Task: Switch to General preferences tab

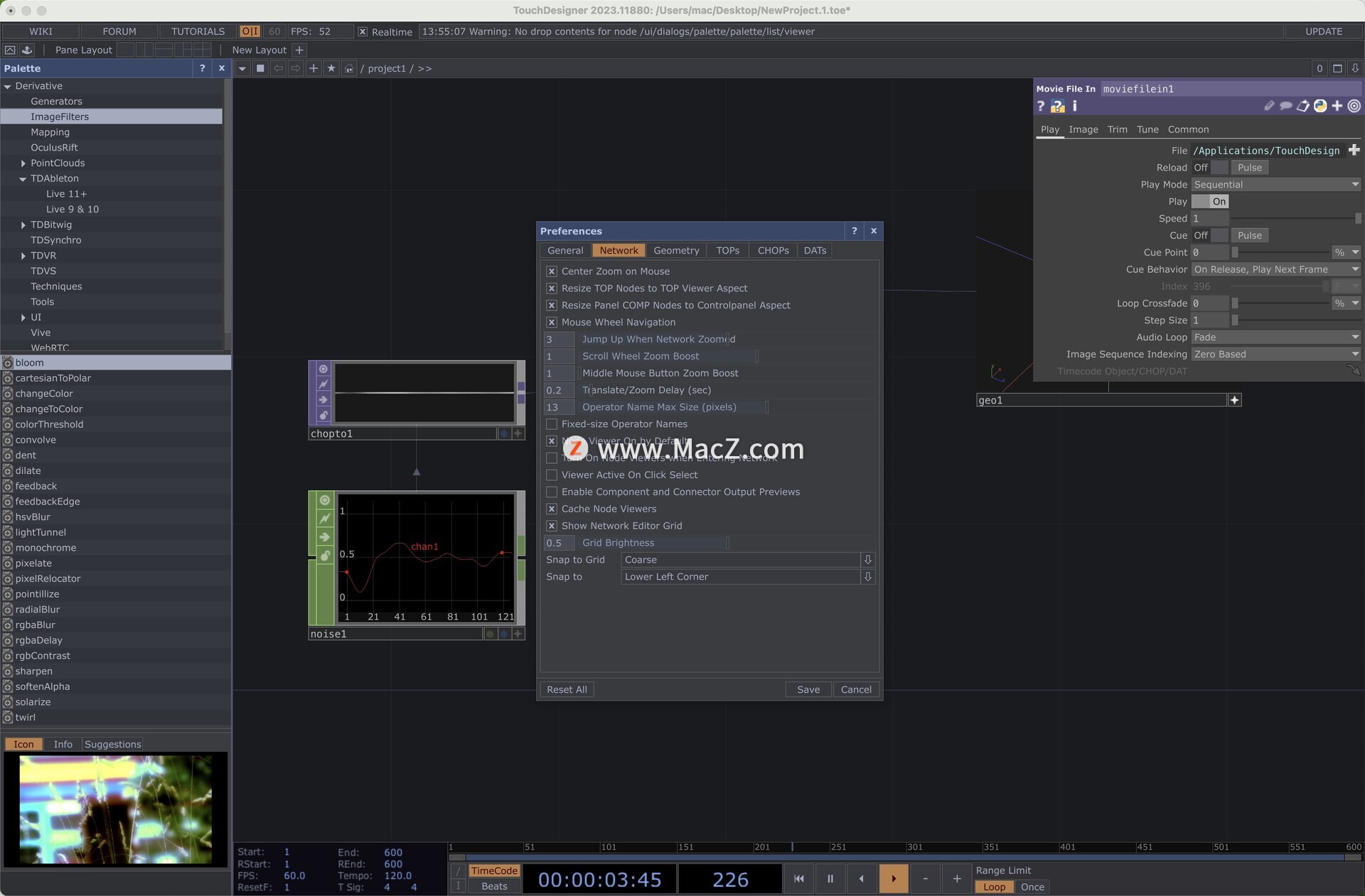Action: click(x=565, y=251)
